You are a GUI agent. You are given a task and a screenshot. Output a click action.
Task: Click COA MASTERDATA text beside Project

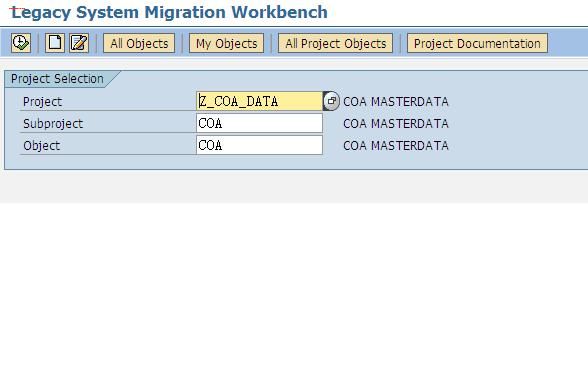point(396,102)
